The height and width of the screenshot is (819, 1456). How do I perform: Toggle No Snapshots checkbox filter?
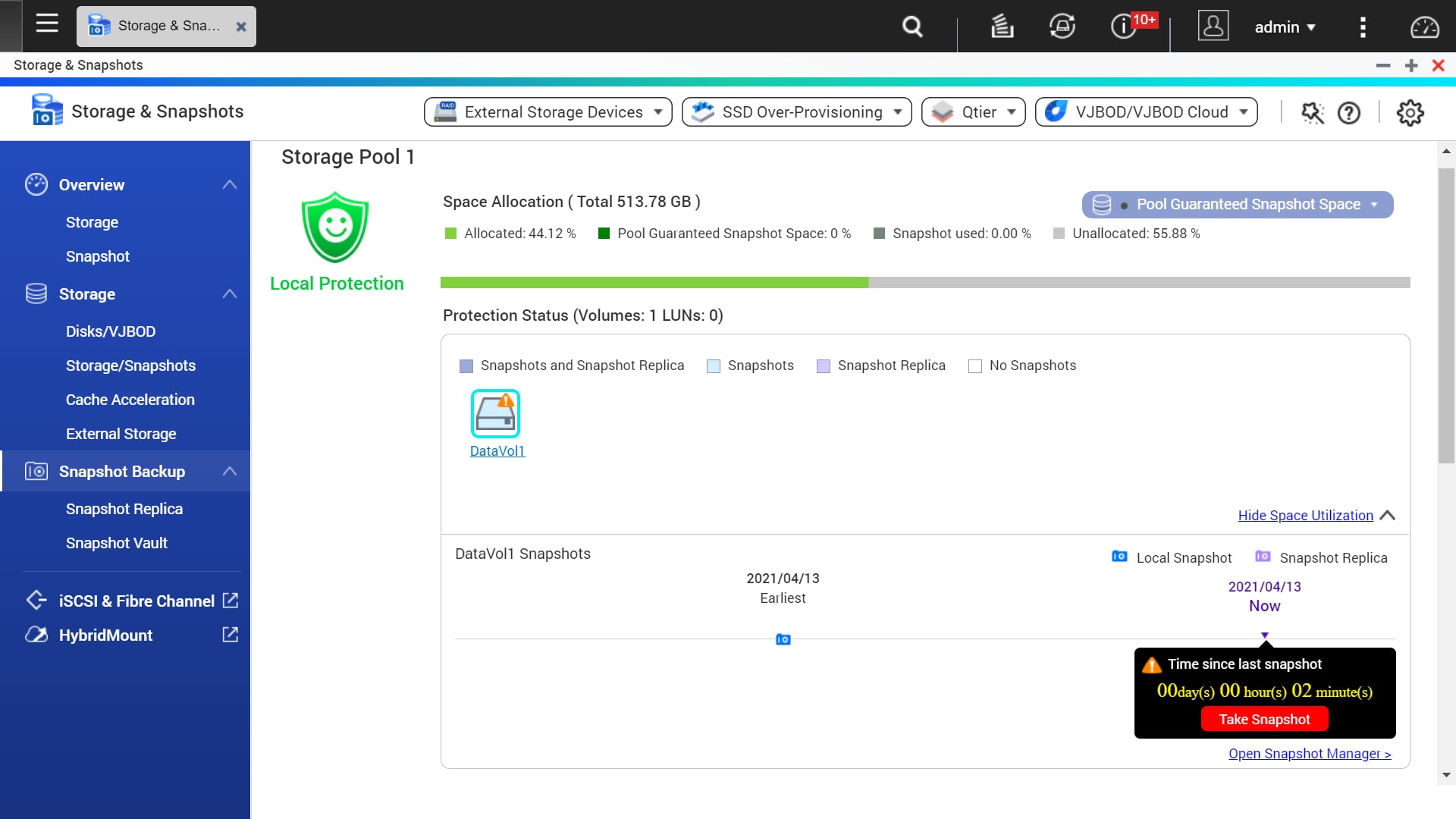[x=976, y=365]
